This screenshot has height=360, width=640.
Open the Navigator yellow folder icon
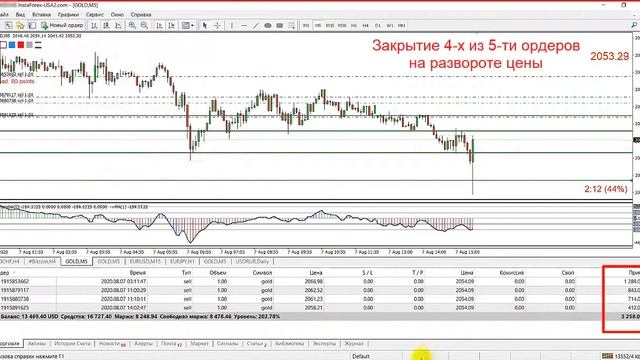(x=20, y=25)
